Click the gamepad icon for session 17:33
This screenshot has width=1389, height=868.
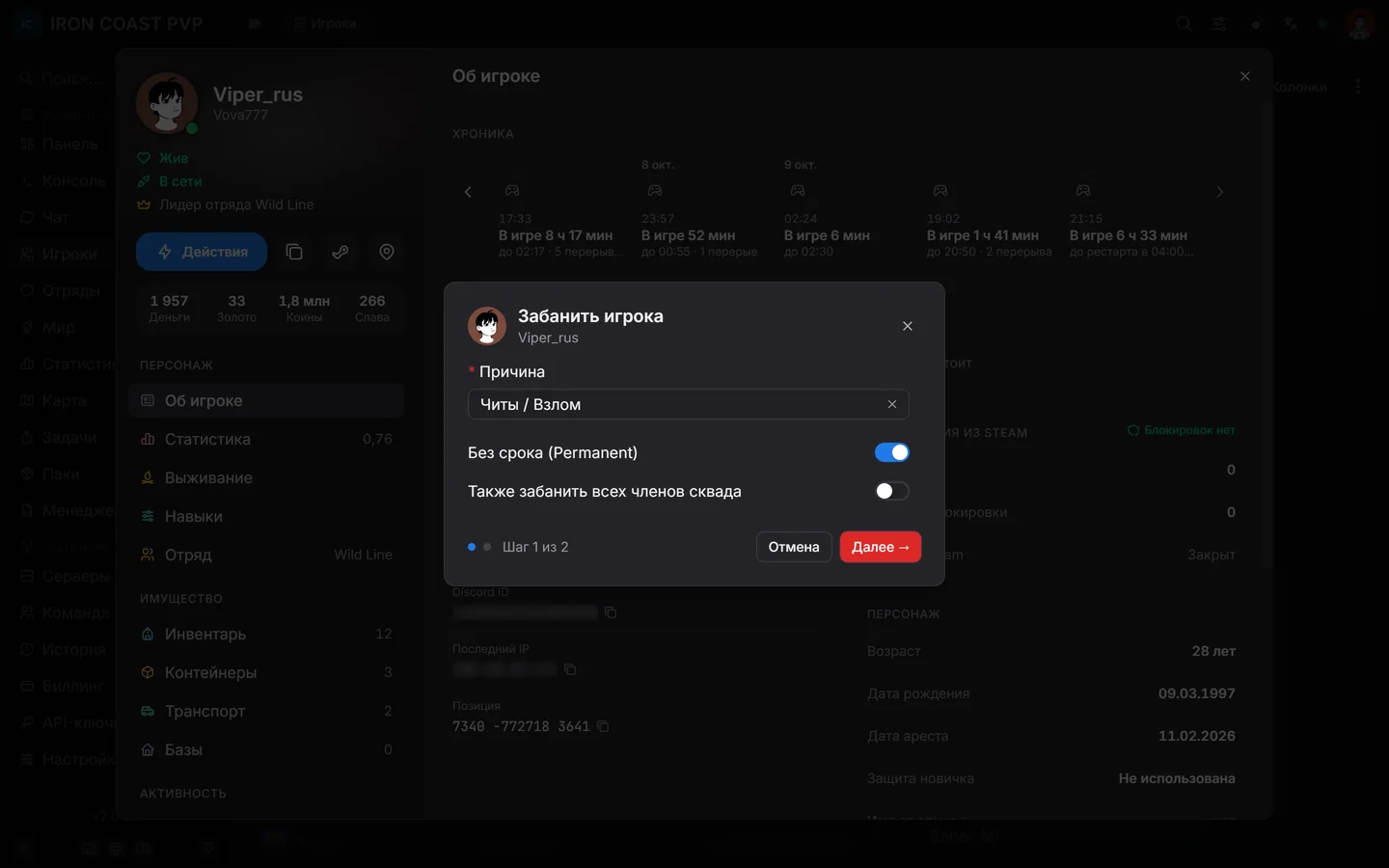(512, 191)
